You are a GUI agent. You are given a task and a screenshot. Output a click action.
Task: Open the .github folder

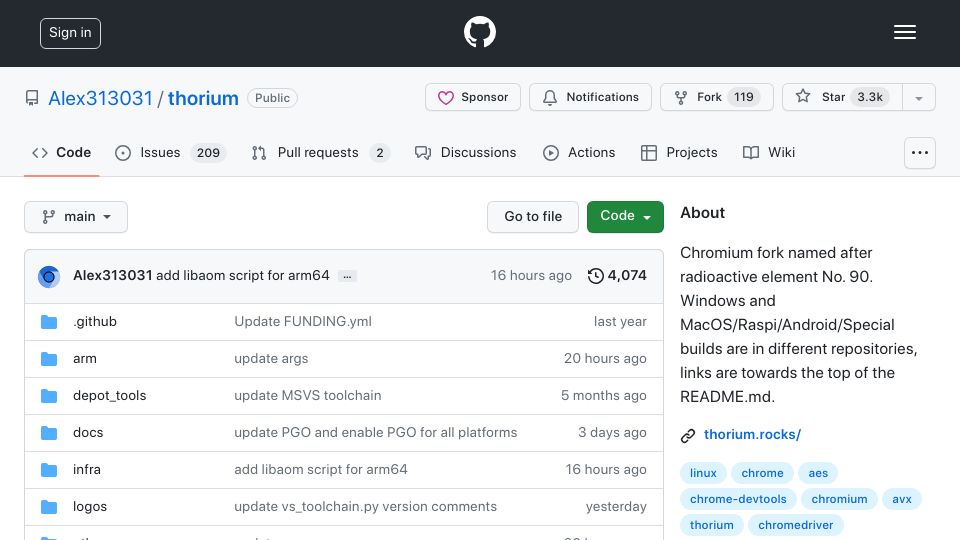(x=95, y=321)
